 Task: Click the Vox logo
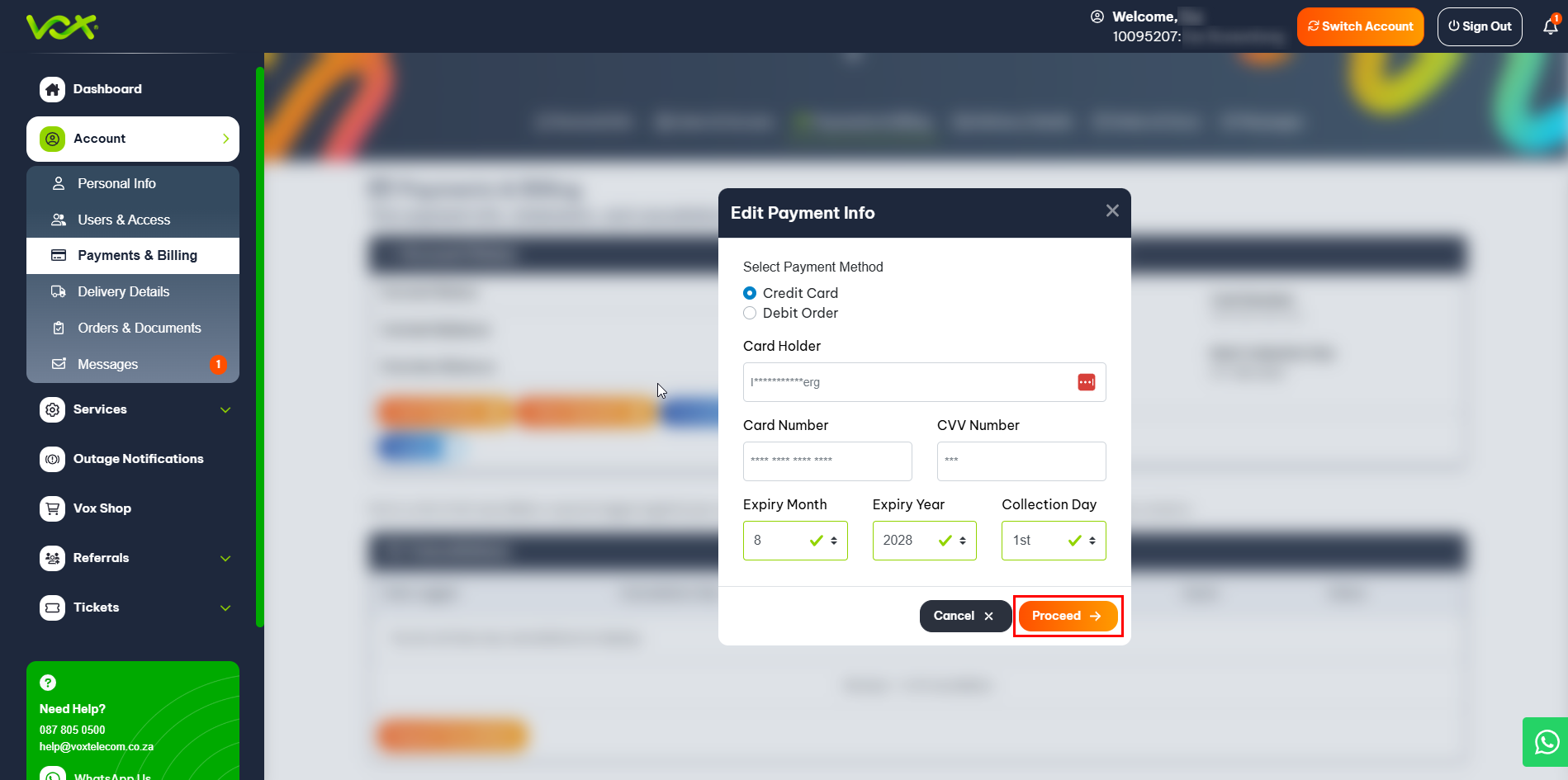pyautogui.click(x=62, y=26)
